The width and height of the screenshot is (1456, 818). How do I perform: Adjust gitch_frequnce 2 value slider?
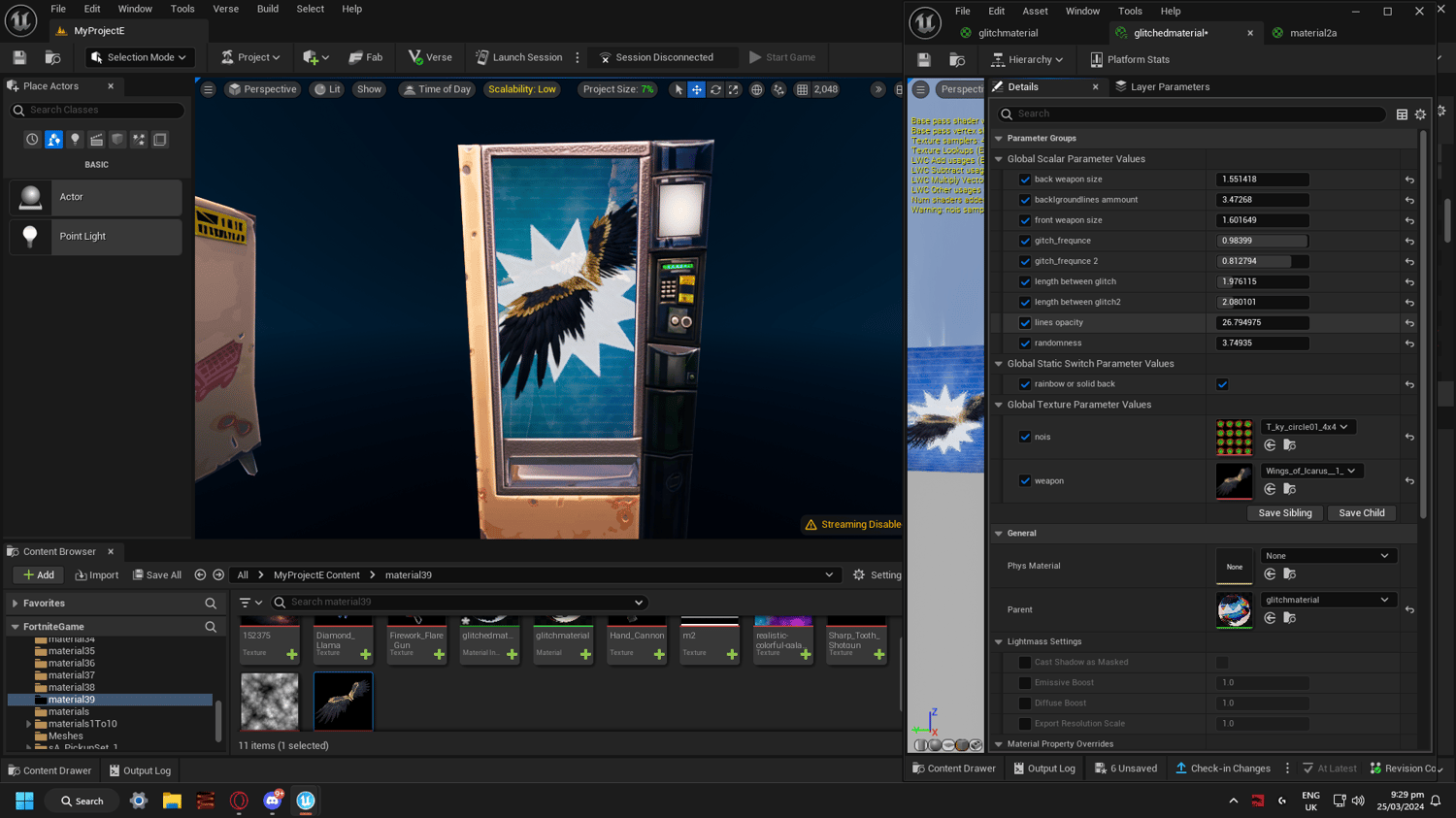tap(1262, 261)
